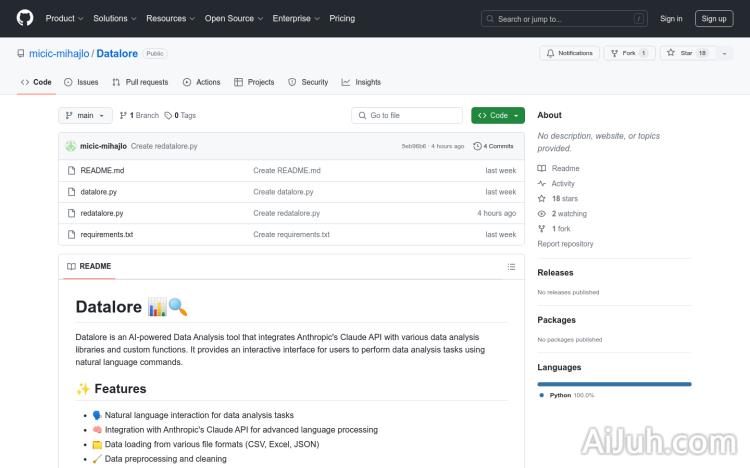
Task: Open the Product menu in header
Action: (x=64, y=18)
